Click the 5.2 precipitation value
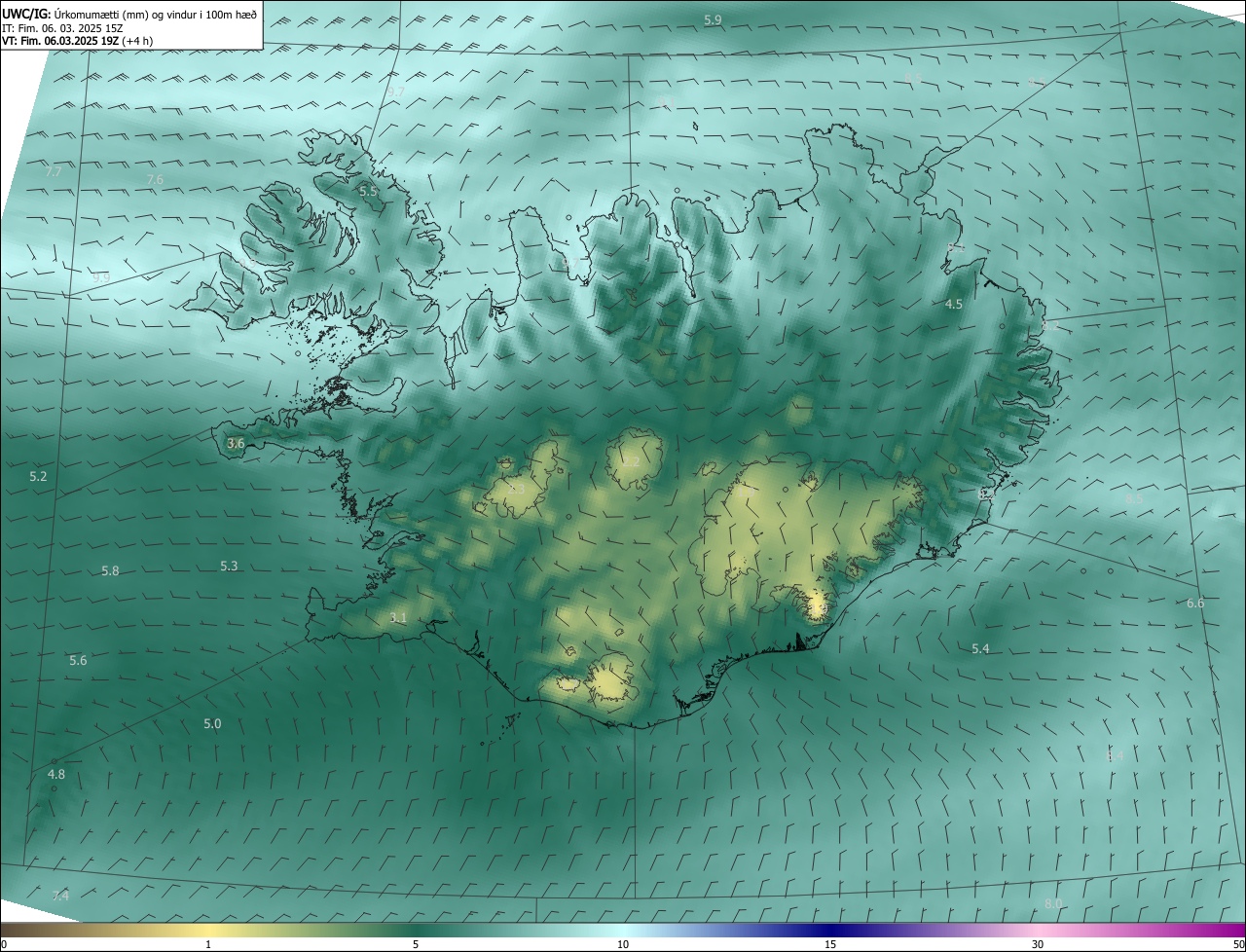Image resolution: width=1246 pixels, height=952 pixels. [x=38, y=477]
